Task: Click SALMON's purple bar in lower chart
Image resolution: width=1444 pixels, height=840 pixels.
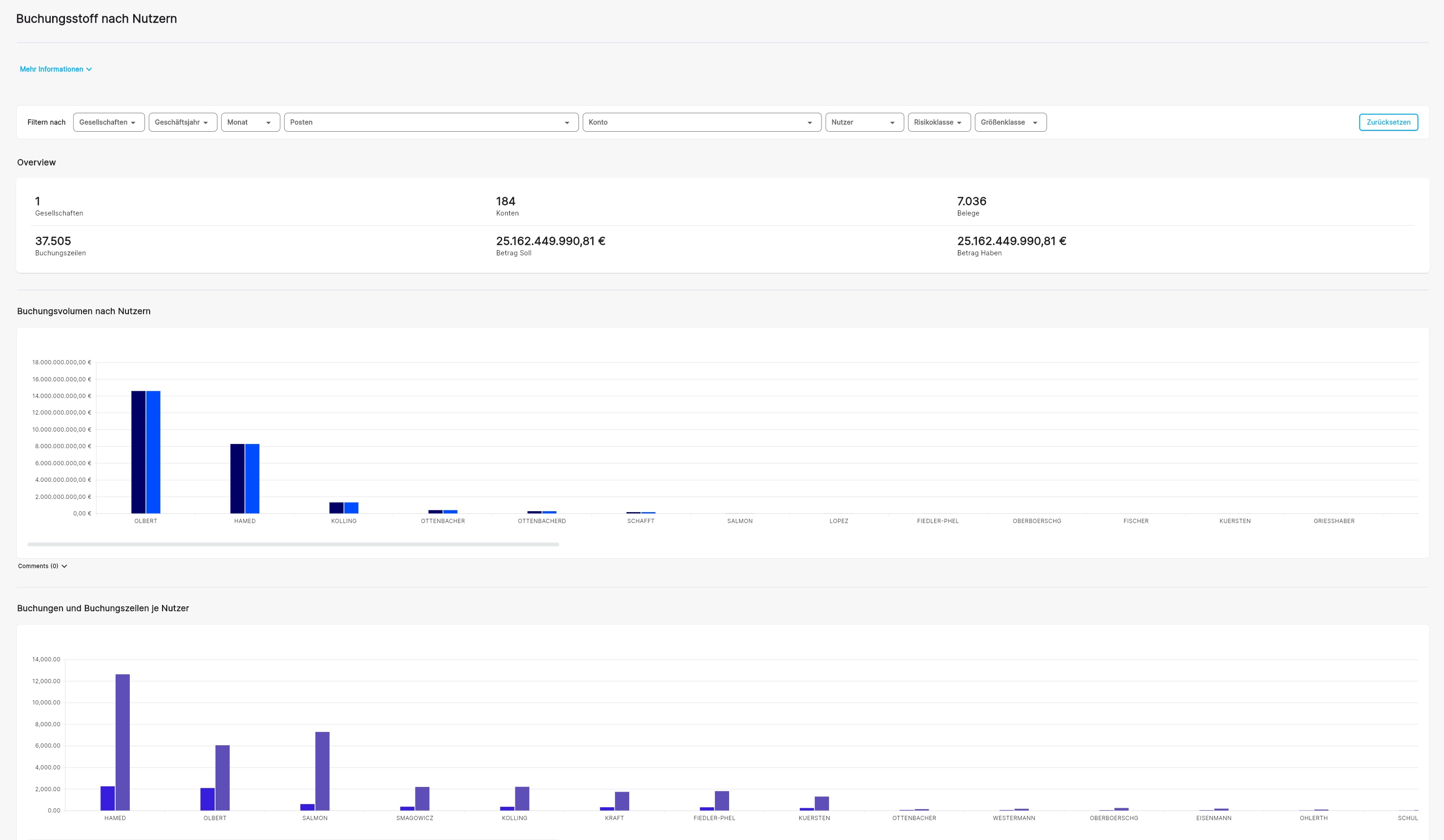Action: tap(322, 771)
